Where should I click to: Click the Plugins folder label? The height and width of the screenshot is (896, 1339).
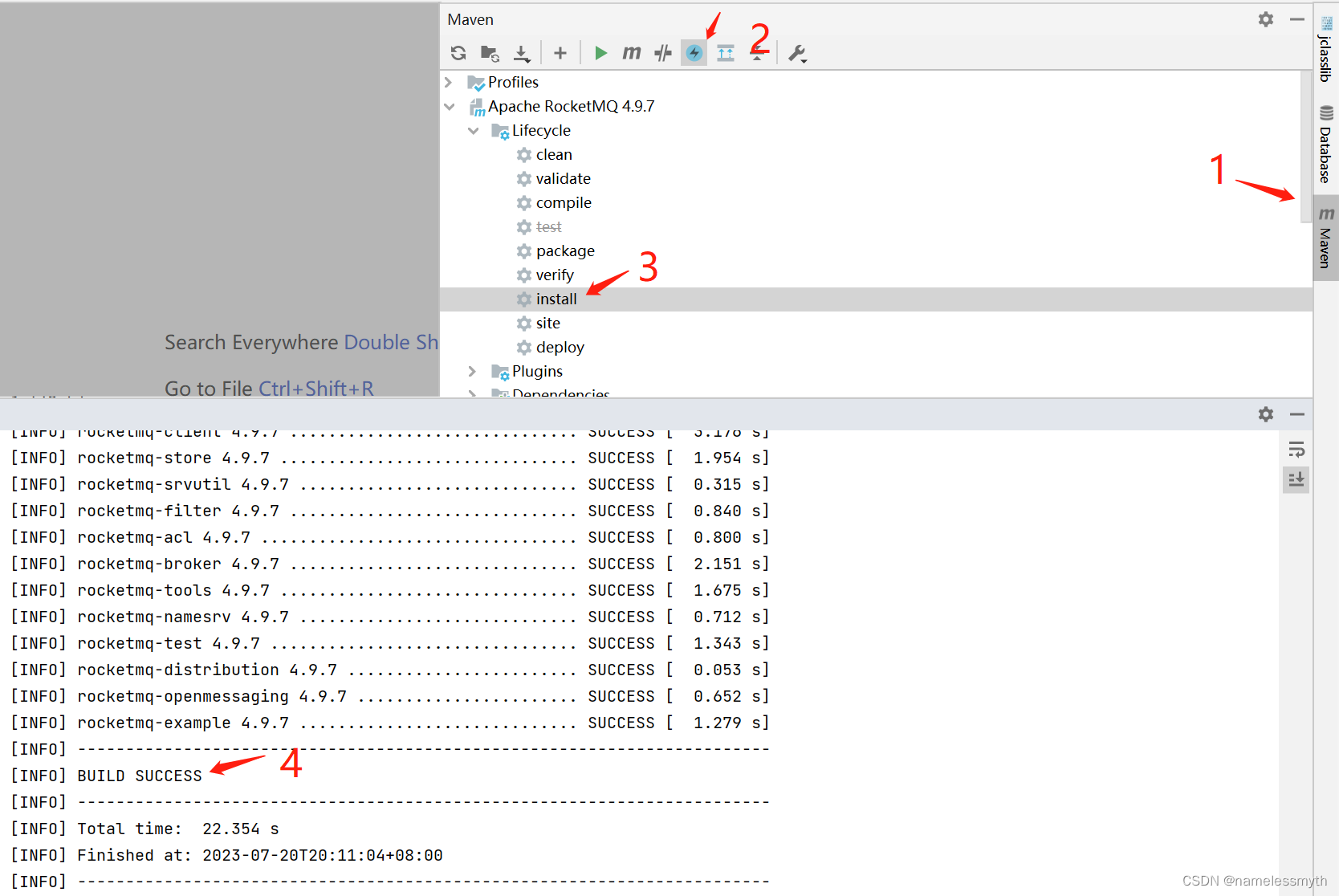(x=537, y=372)
